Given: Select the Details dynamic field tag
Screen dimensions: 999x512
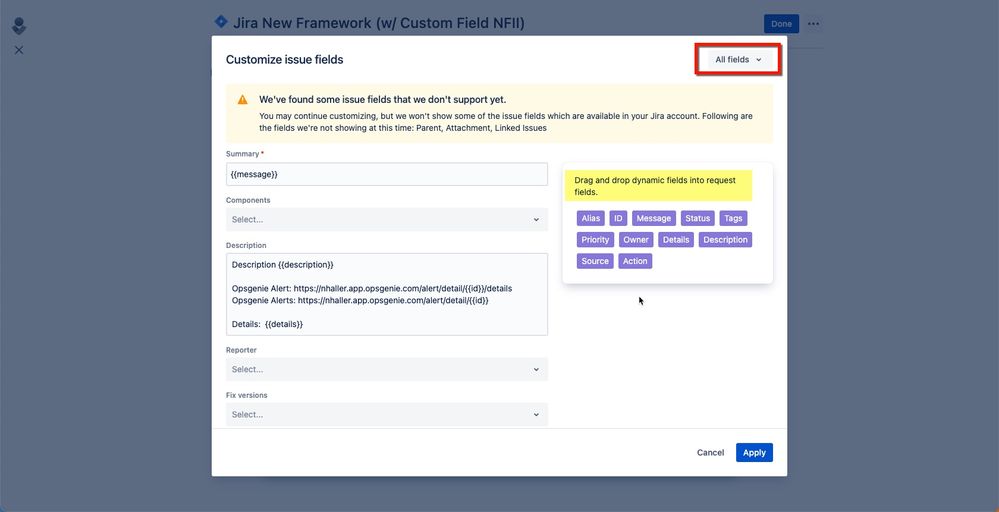Looking at the screenshot, I should (676, 240).
